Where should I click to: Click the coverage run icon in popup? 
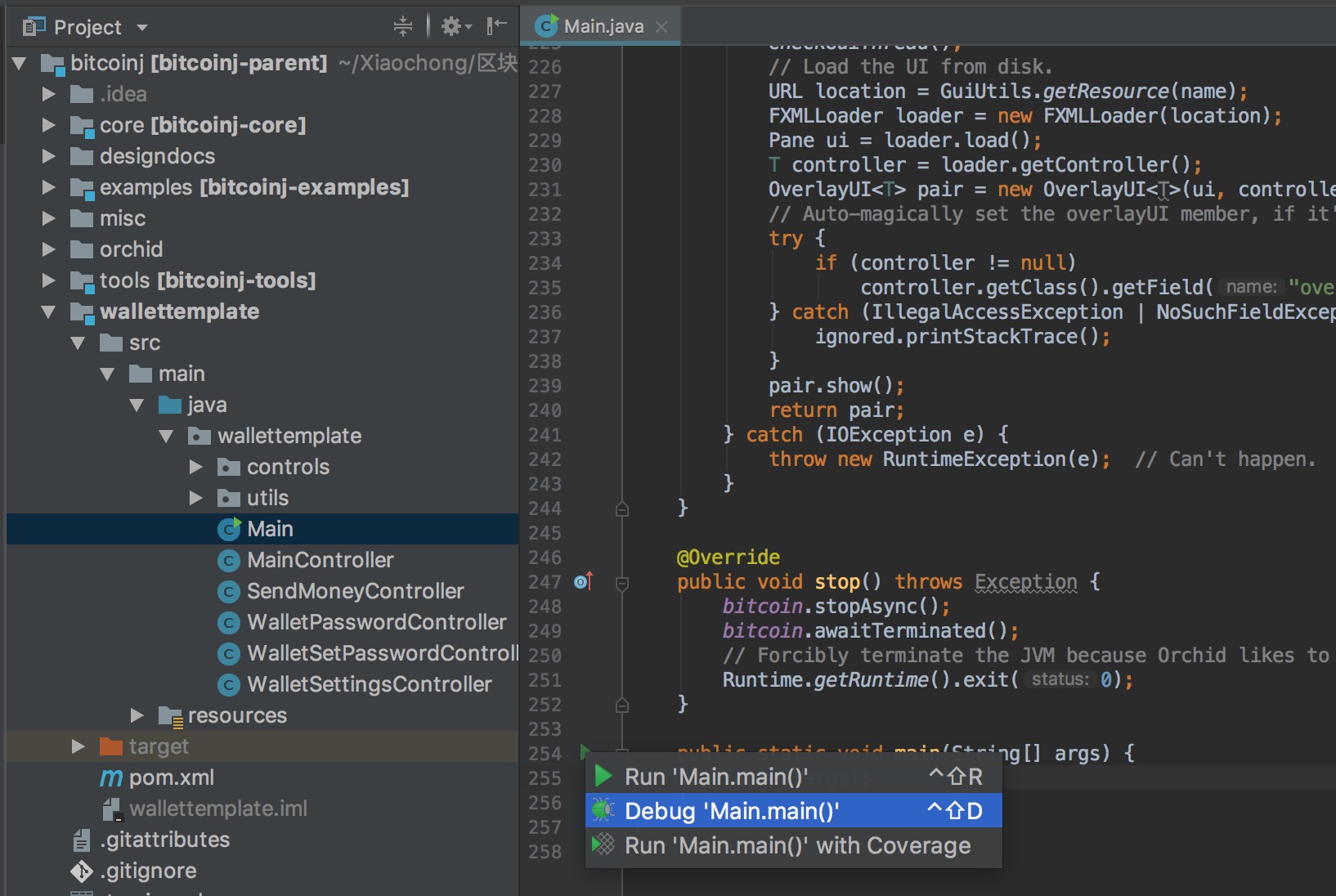point(603,844)
